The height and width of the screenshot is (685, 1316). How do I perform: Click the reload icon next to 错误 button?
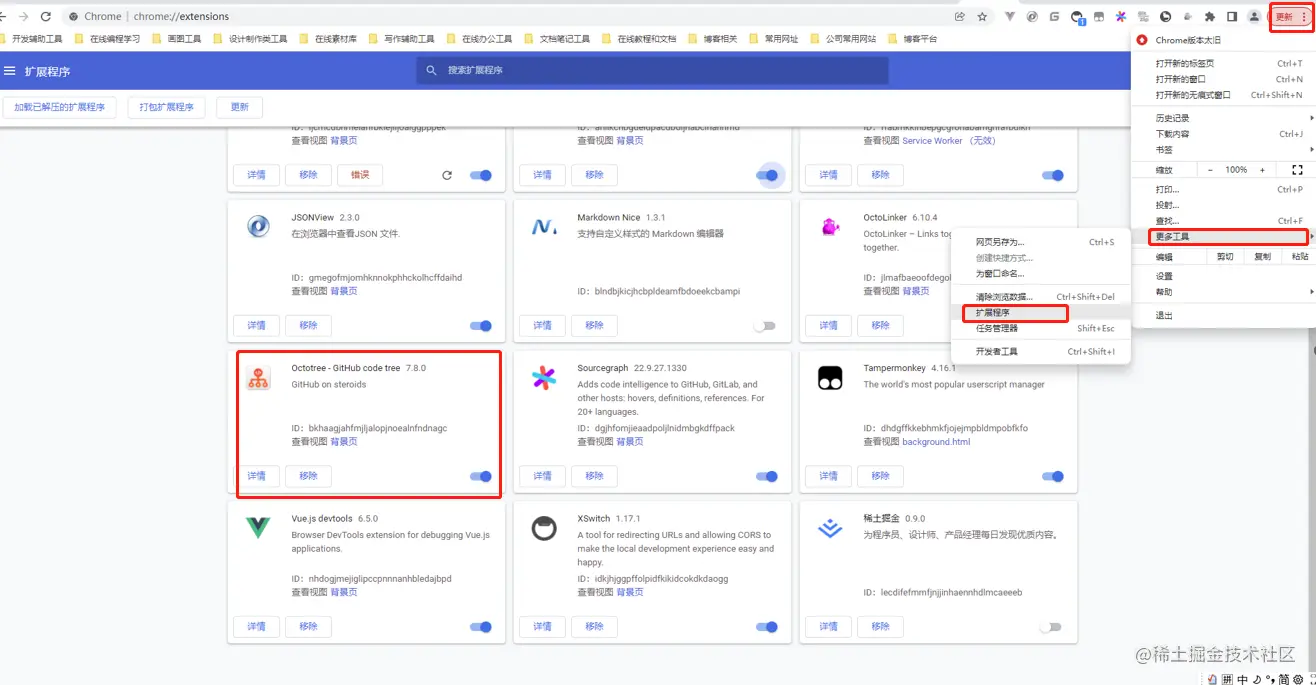point(447,175)
